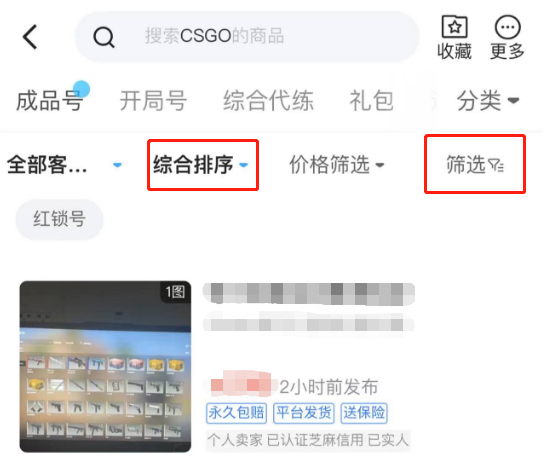Viewport: 547px width, 462px height.
Task: Expand the 价格筛选 price filter dropdown
Action: [x=336, y=165]
